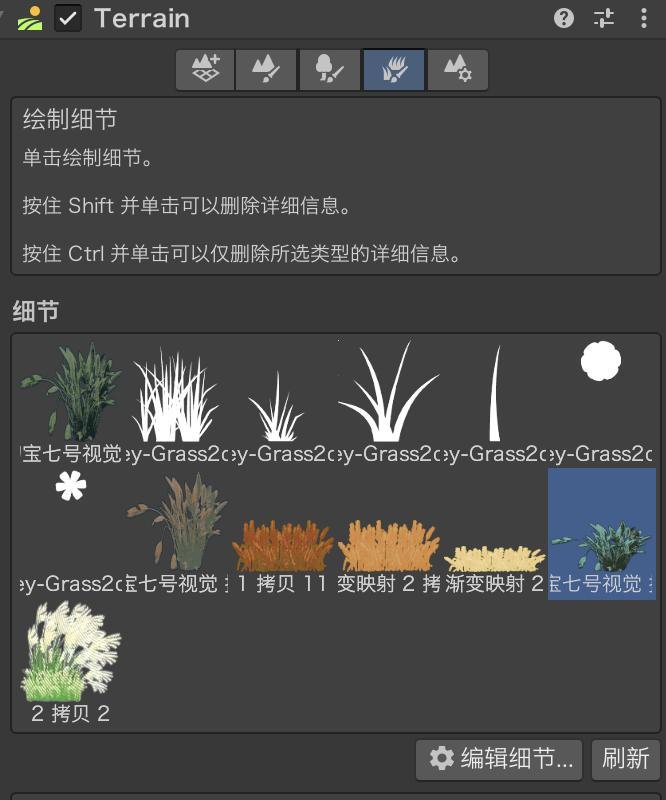Select the white asterisk flower detail

click(x=70, y=534)
